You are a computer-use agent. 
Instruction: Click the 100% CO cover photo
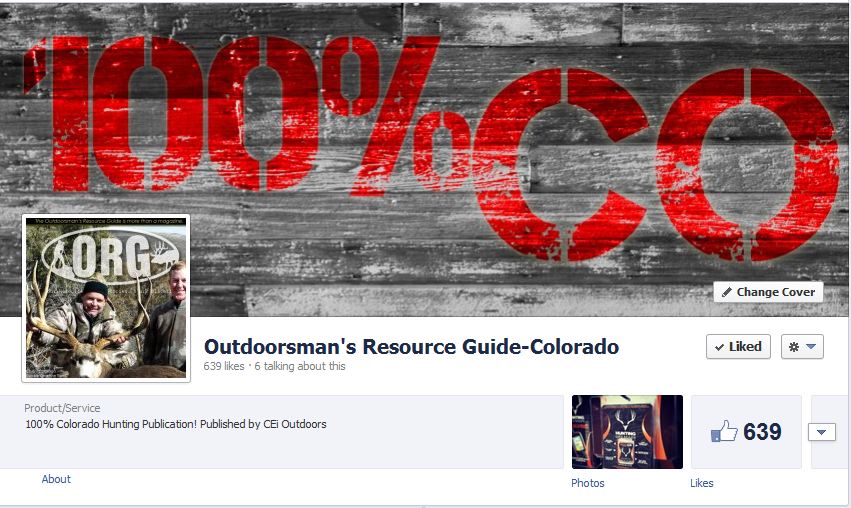pyautogui.click(x=426, y=158)
